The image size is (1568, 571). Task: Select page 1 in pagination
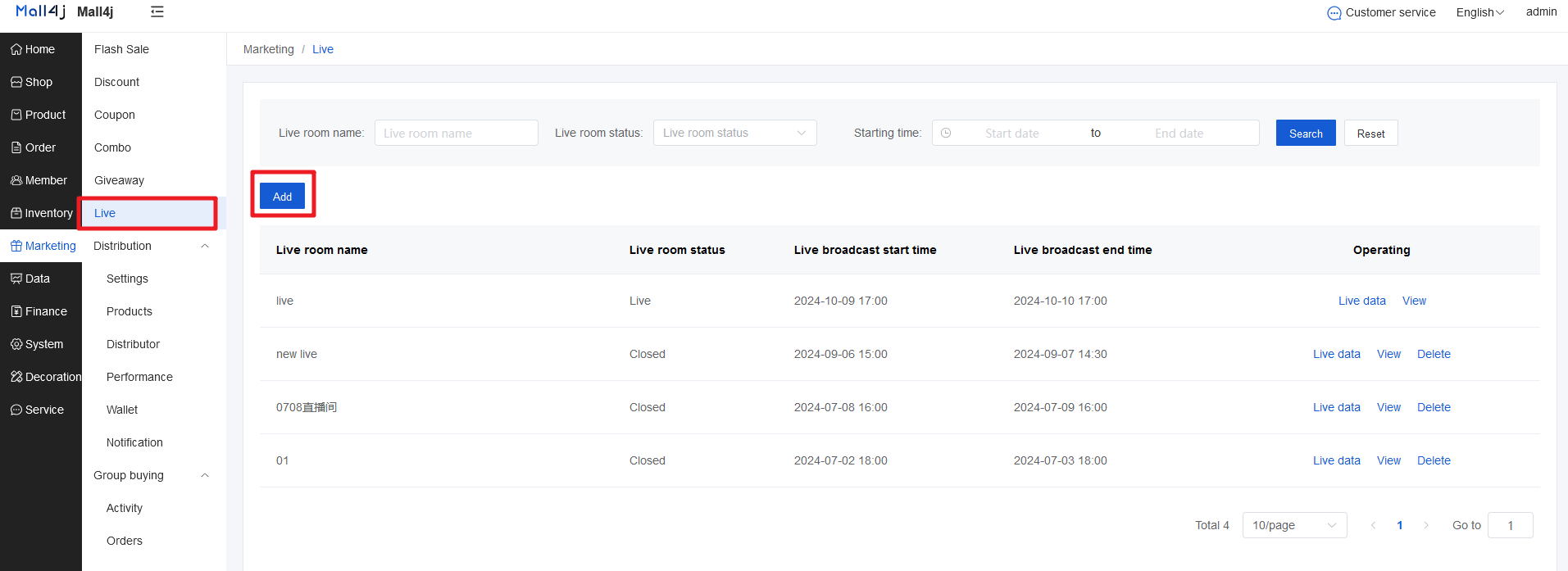1400,525
